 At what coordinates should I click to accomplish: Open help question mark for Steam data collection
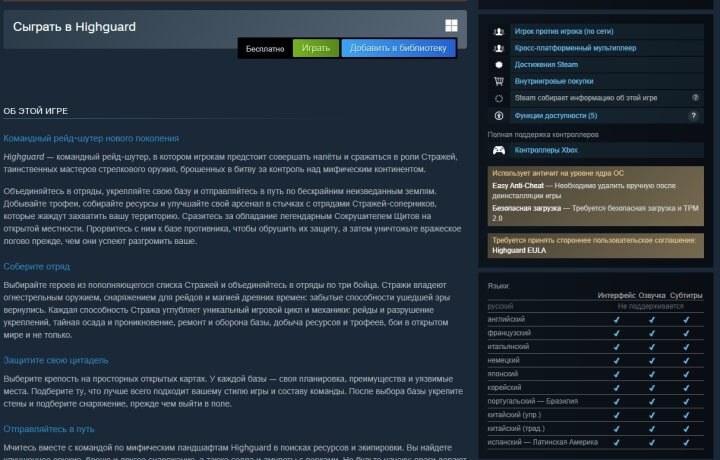[x=695, y=98]
